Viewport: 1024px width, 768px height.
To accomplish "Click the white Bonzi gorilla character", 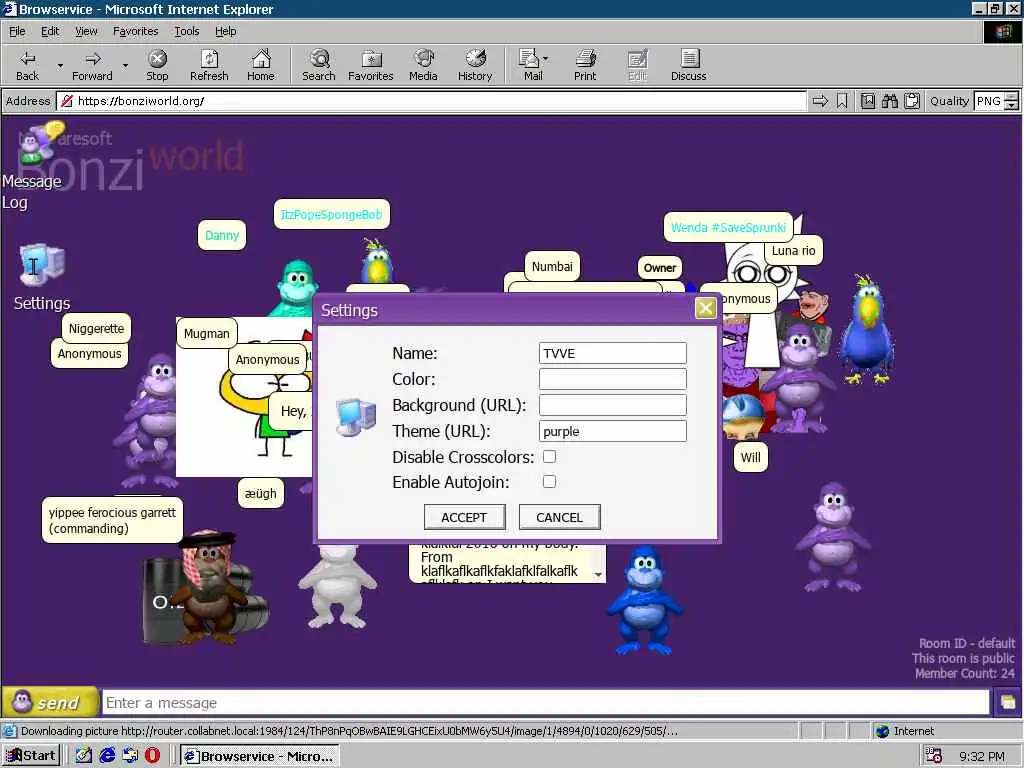I will pyautogui.click(x=337, y=588).
